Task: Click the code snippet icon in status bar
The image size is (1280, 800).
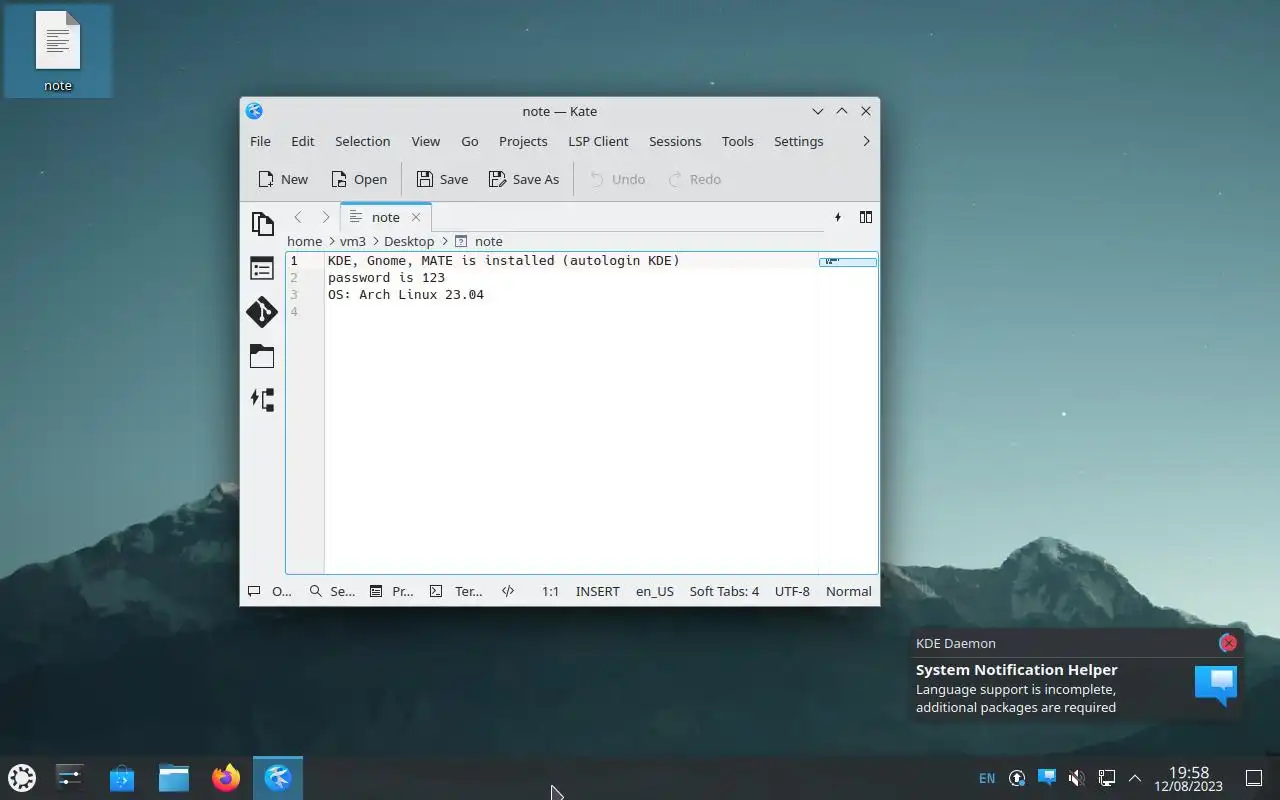Action: coord(508,591)
